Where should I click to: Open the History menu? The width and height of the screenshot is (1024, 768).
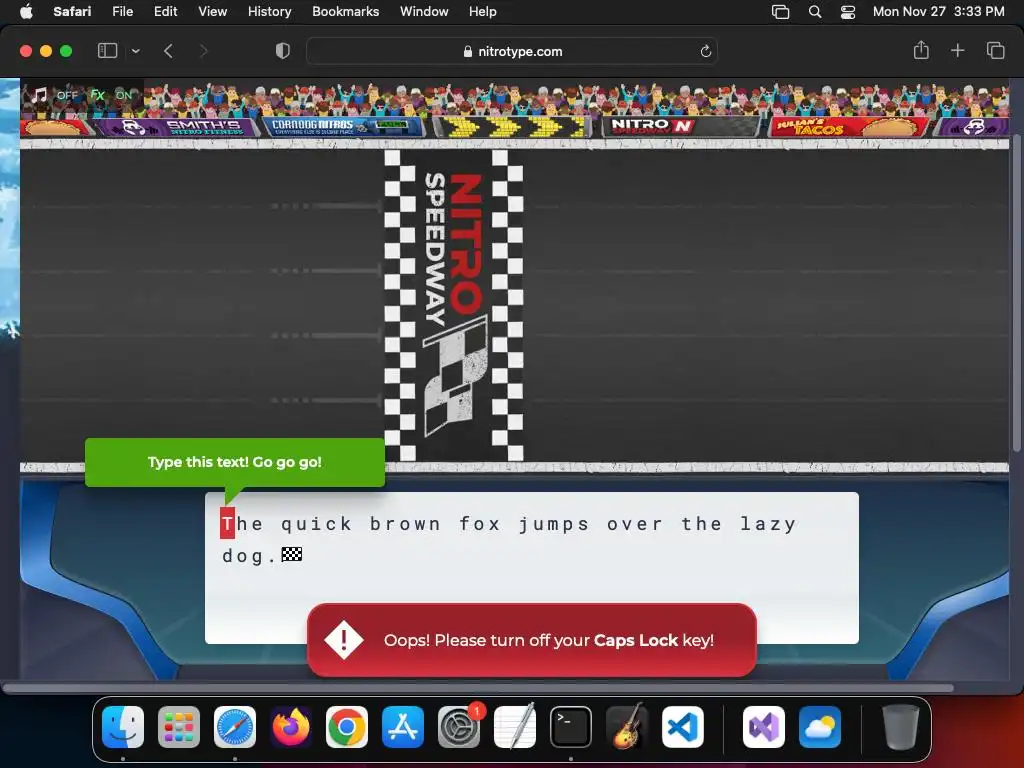click(269, 12)
